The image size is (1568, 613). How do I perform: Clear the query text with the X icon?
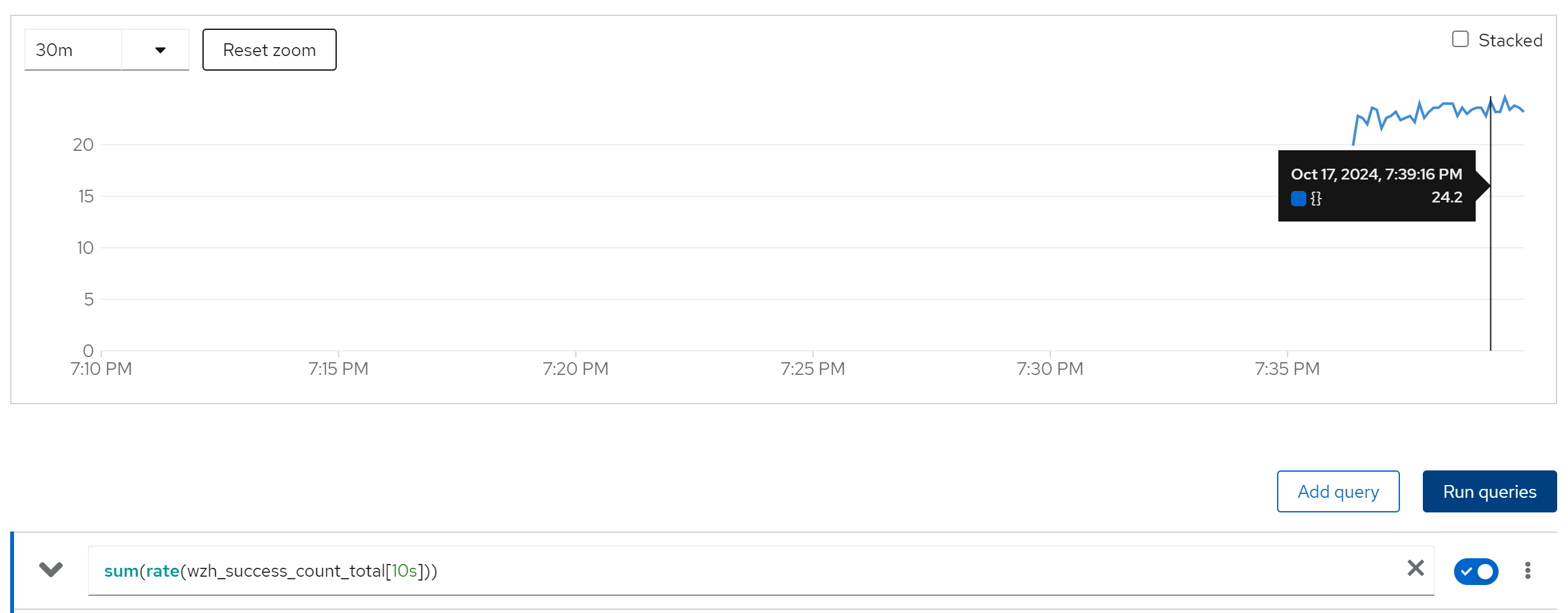pos(1415,568)
